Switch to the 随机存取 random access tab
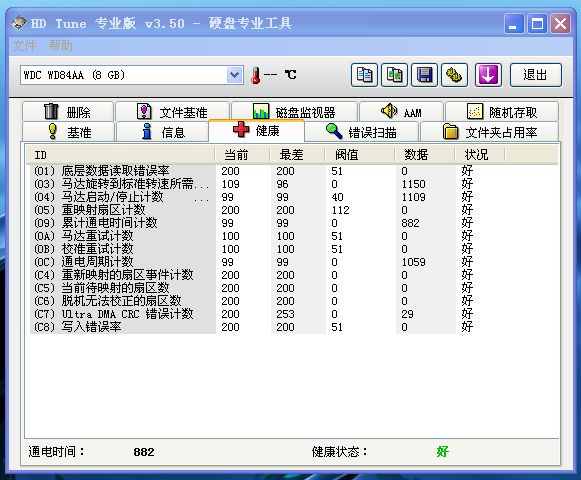 tap(502, 111)
